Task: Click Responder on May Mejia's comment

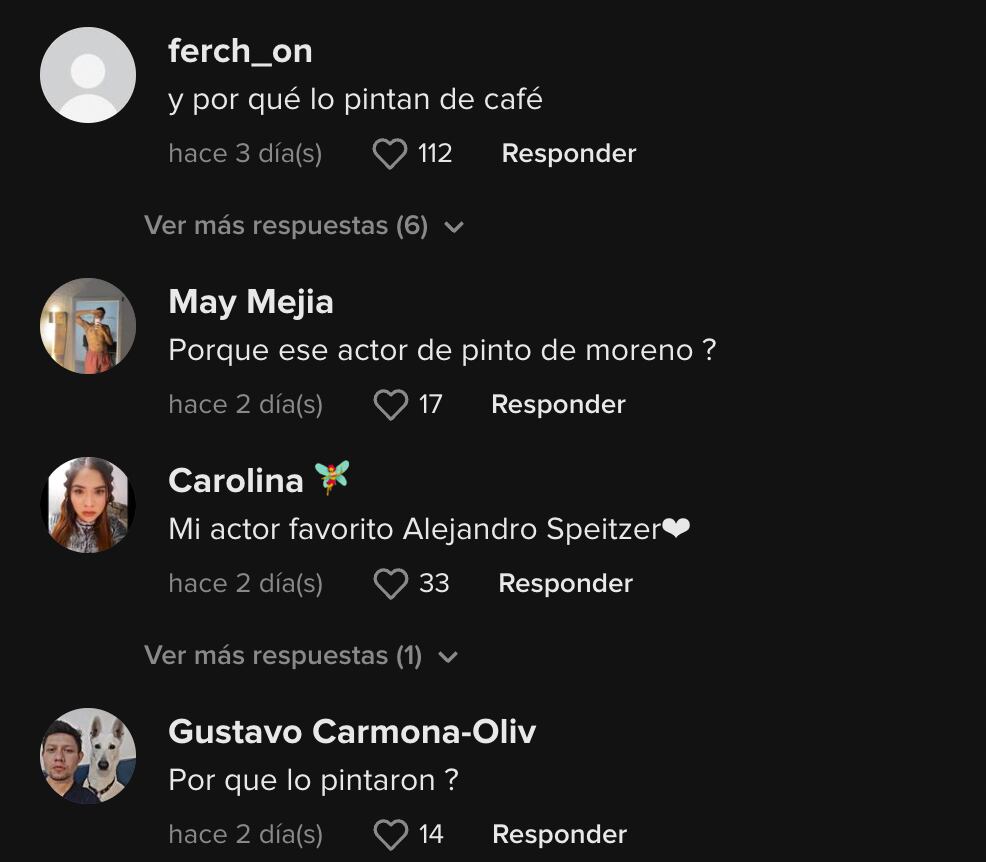Action: click(557, 404)
